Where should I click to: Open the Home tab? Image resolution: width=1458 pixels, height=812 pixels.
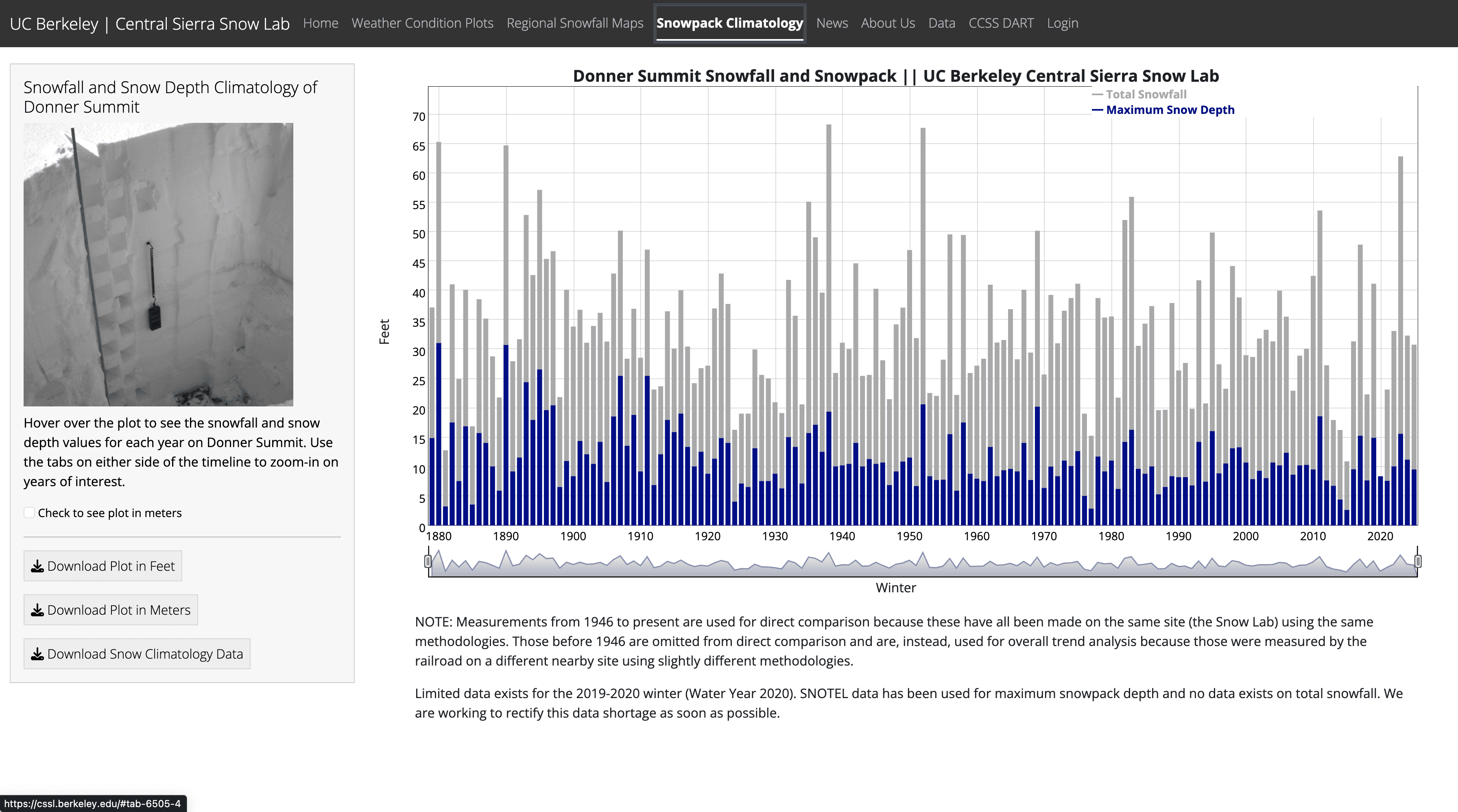pos(320,23)
